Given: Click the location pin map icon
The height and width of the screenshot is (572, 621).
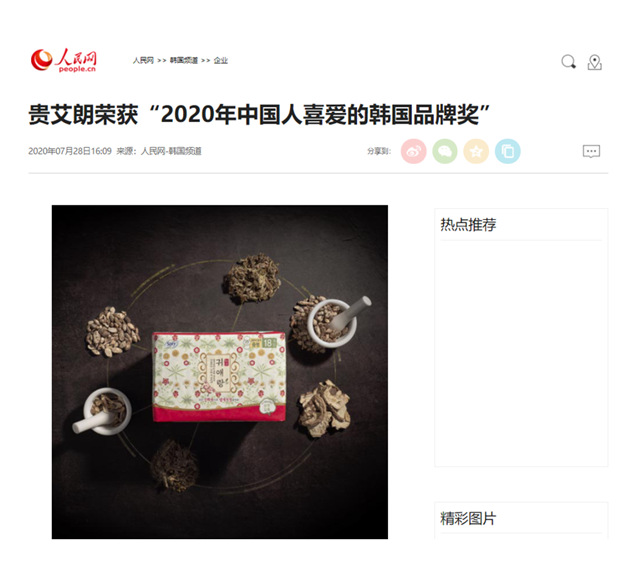Looking at the screenshot, I should tap(594, 62).
